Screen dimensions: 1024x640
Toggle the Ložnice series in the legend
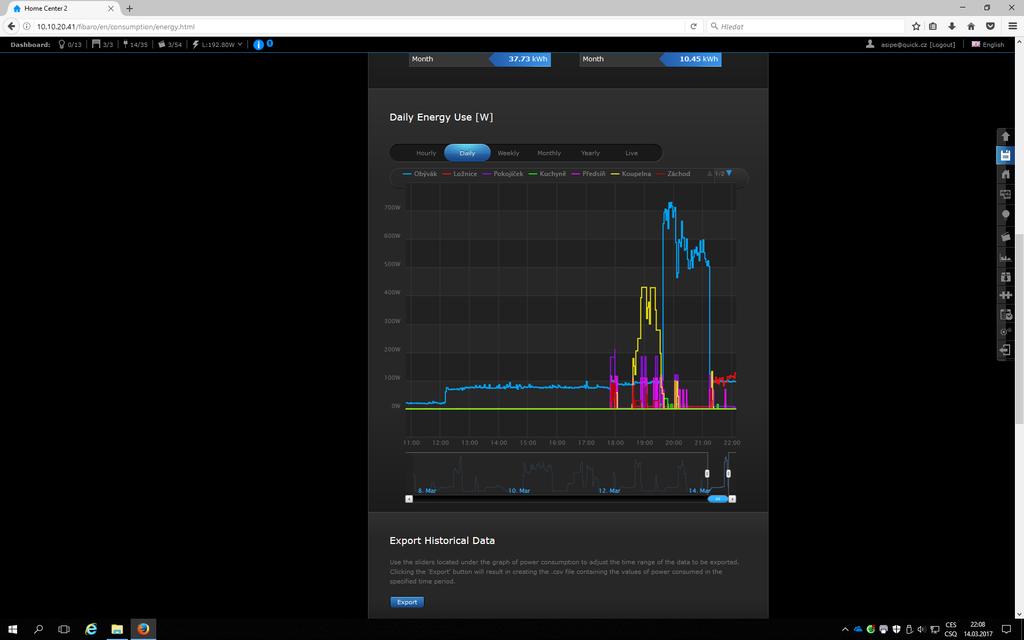click(x=460, y=174)
